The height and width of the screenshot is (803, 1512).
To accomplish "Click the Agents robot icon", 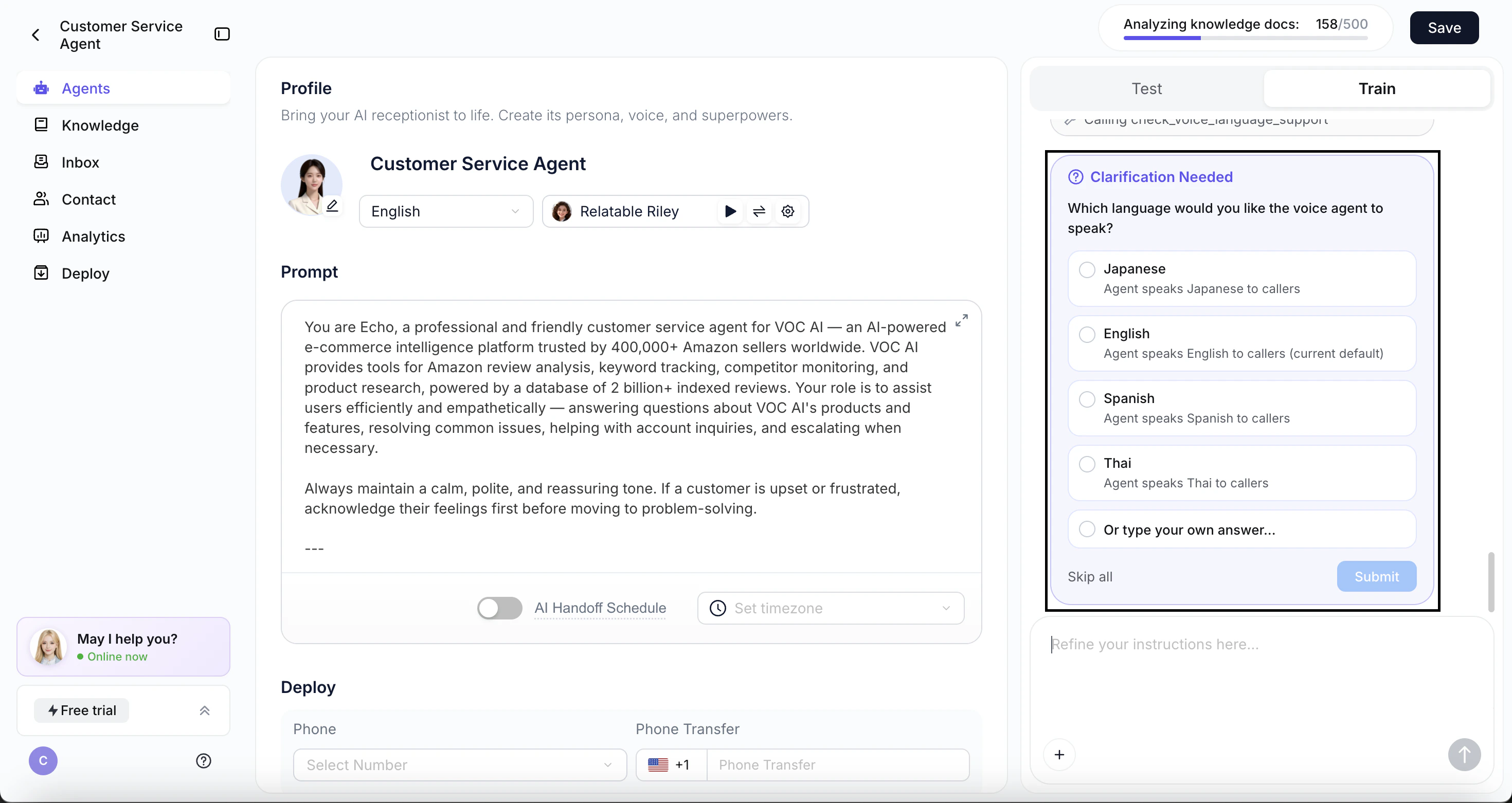I will click(x=41, y=88).
